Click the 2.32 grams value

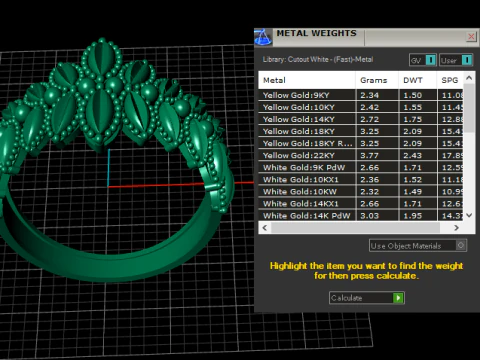369,191
